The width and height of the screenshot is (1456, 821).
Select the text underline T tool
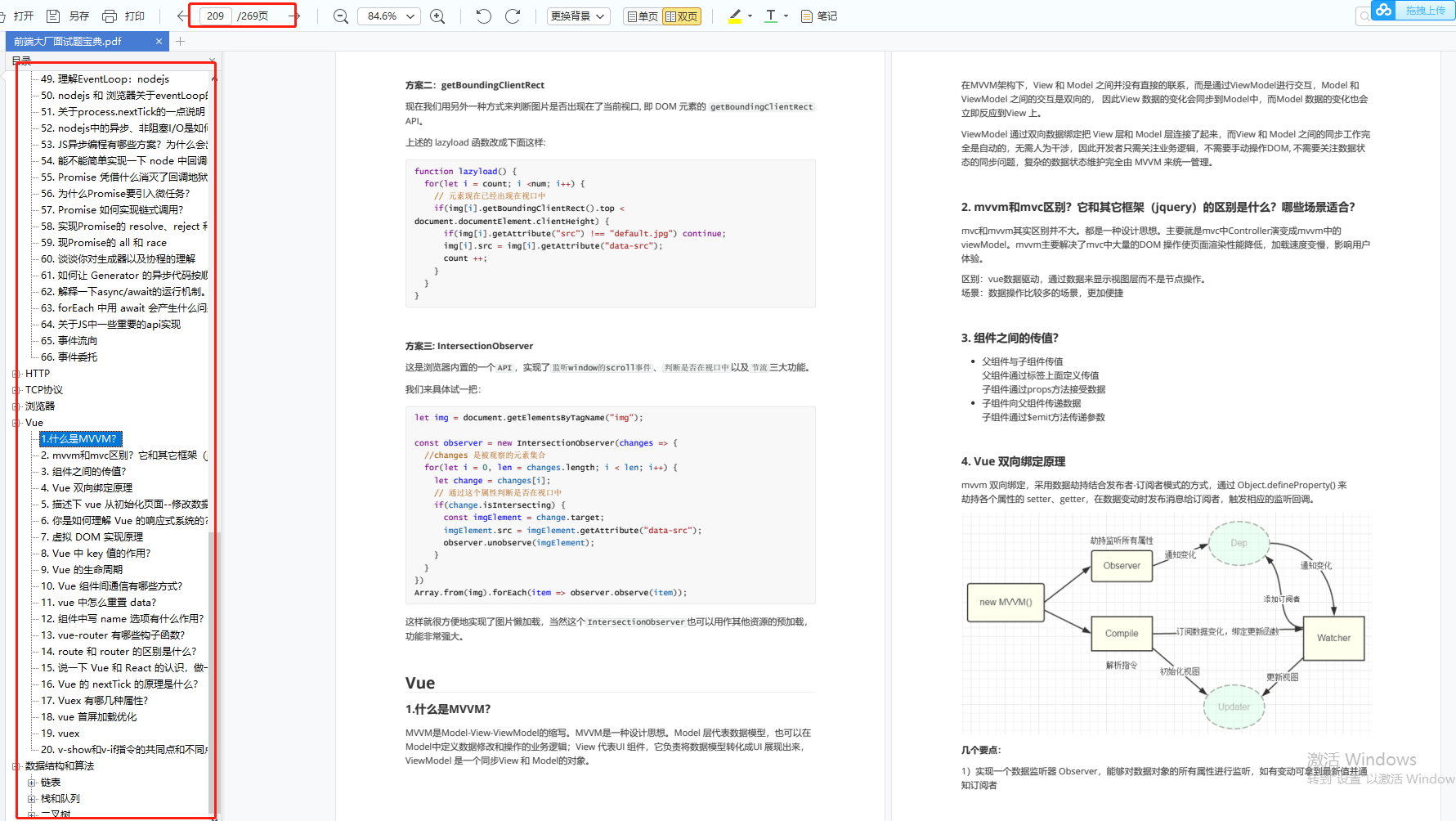point(770,16)
